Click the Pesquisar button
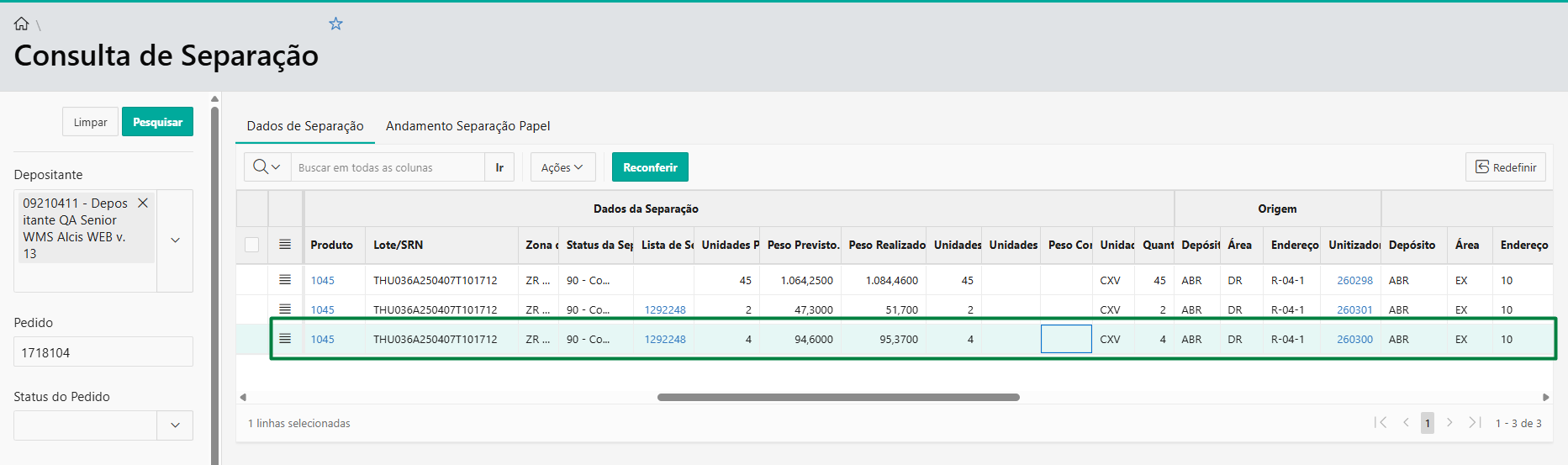Image resolution: width=1568 pixels, height=465 pixels. click(x=157, y=122)
